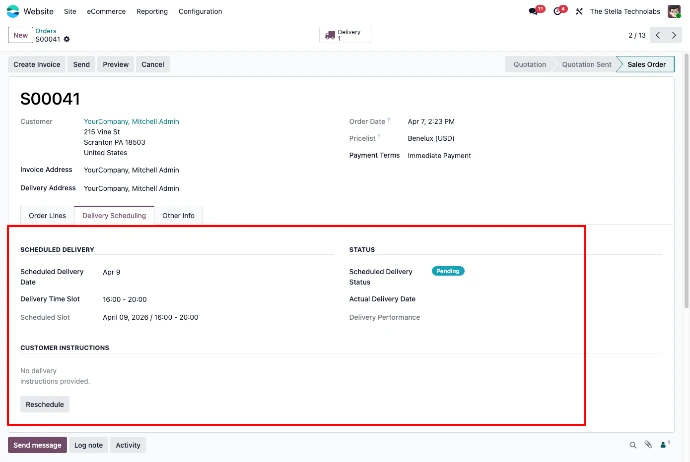Click the gear icon beside S00041
Screen dimensions: 690x462
pyautogui.click(x=67, y=39)
